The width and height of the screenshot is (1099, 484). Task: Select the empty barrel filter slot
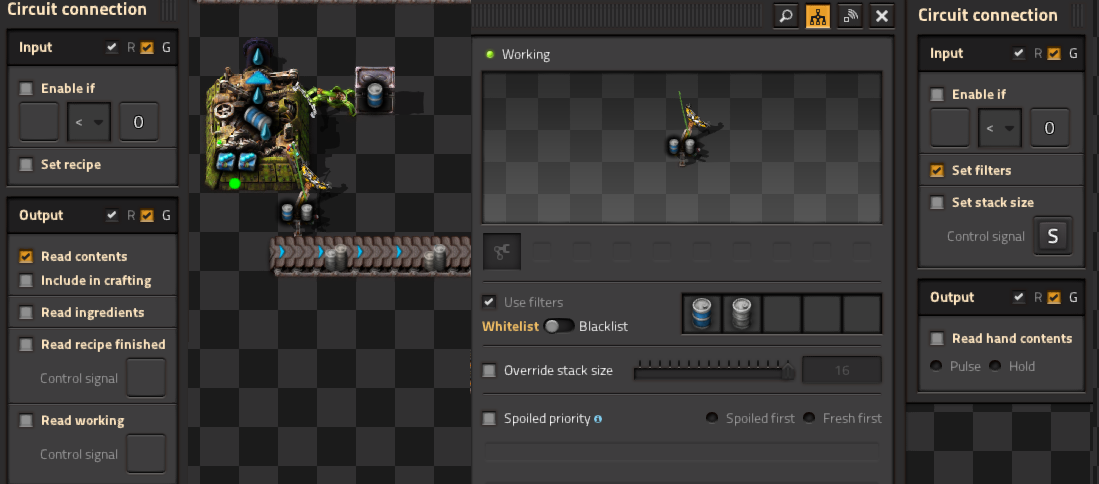pyautogui.click(x=742, y=314)
